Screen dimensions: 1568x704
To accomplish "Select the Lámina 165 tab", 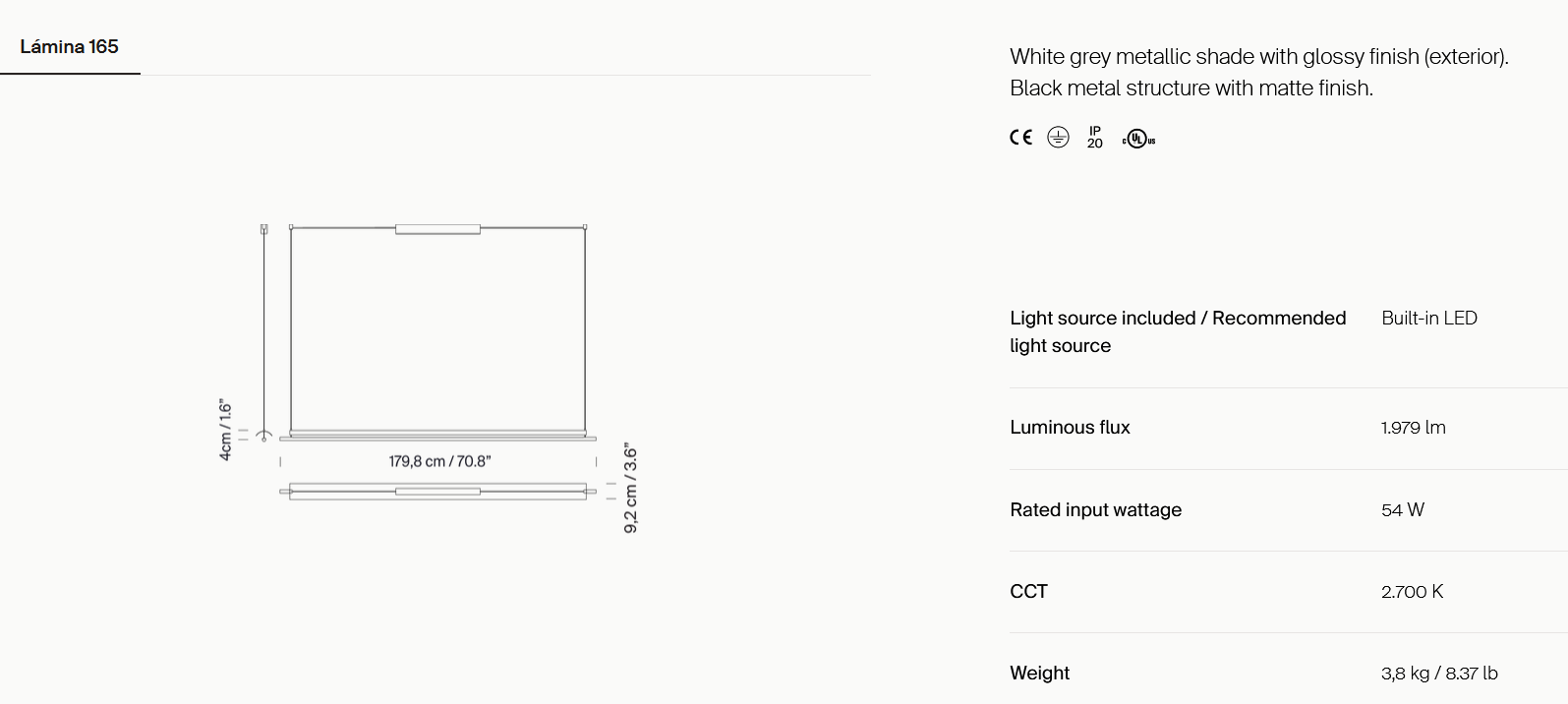I will (70, 46).
